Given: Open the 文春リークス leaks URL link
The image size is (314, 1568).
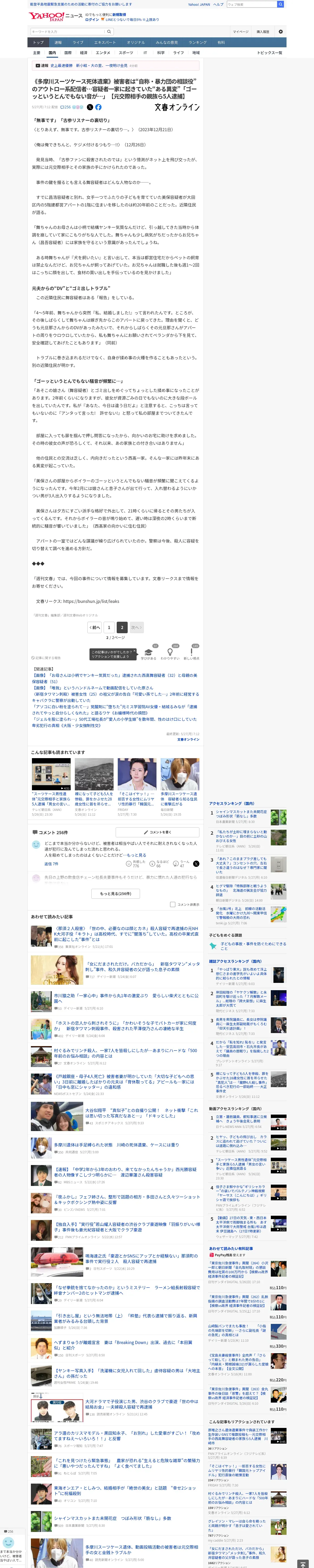Looking at the screenshot, I should coord(92,601).
